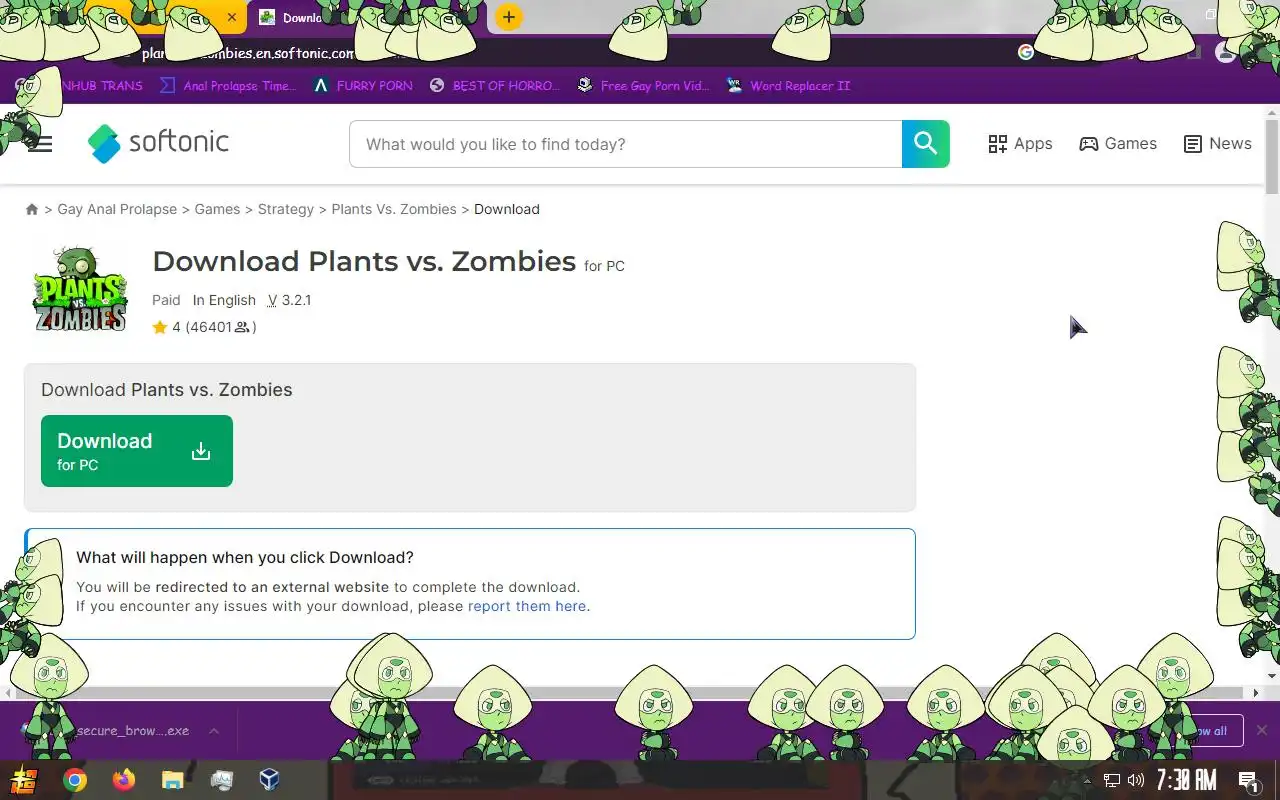Click the Softonic logo
1280x800 pixels.
click(158, 143)
